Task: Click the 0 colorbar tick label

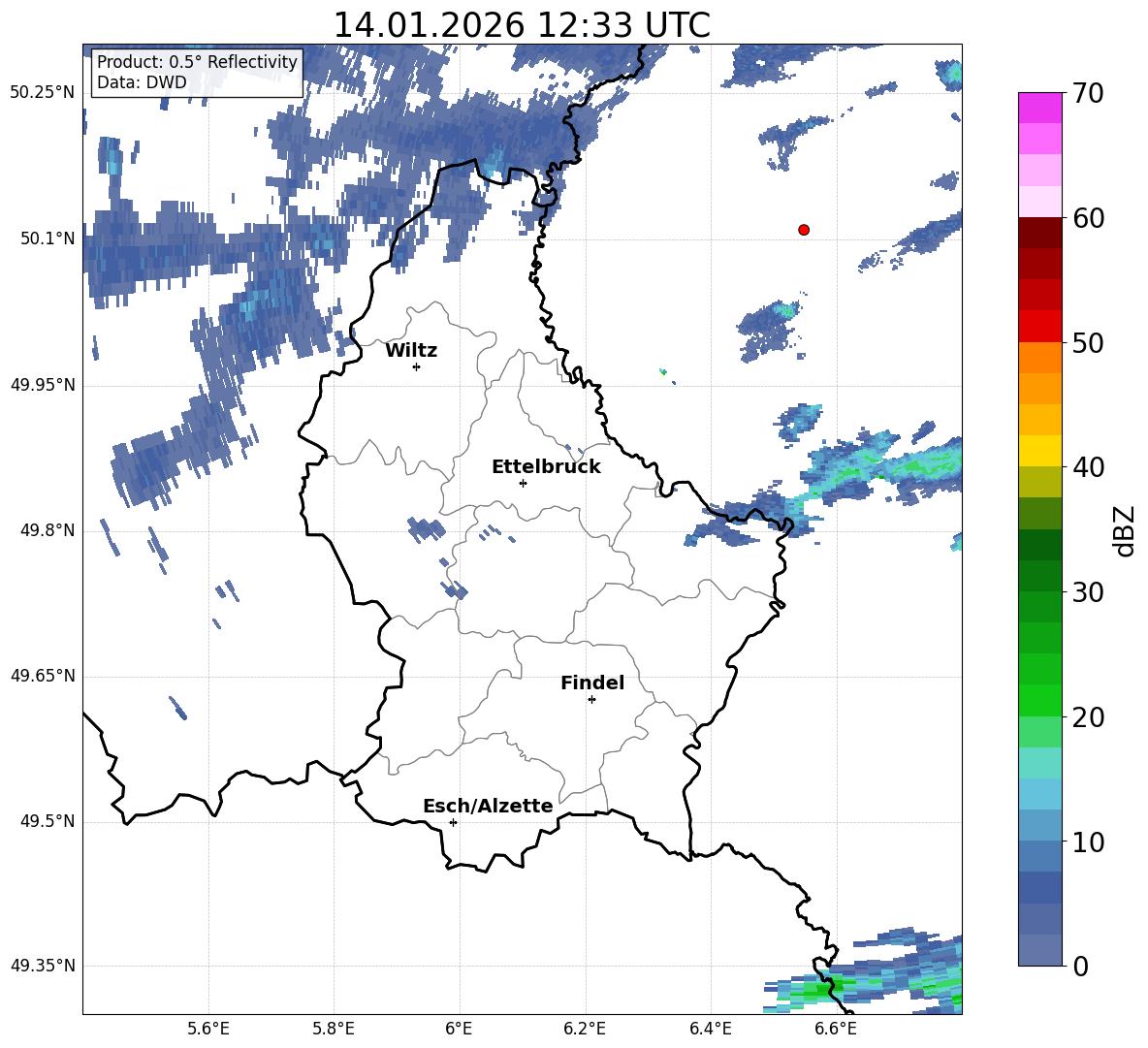Action: tap(1080, 966)
